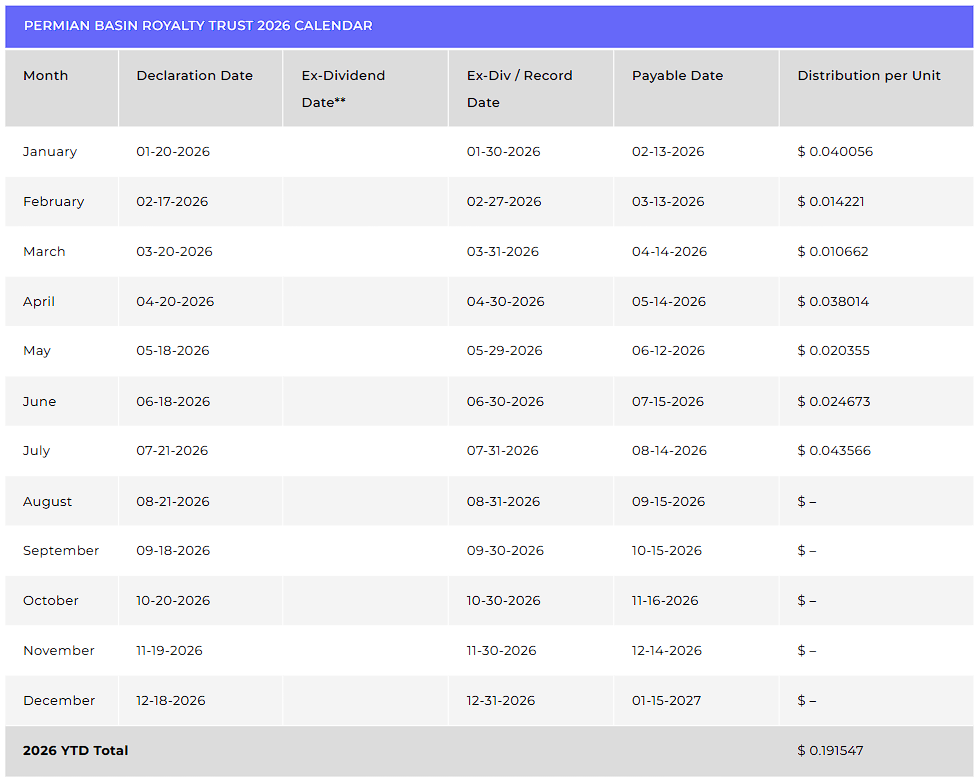Viewport: 980px width, 784px height.
Task: Select declaration date 06-18-2026
Action: 173,402
